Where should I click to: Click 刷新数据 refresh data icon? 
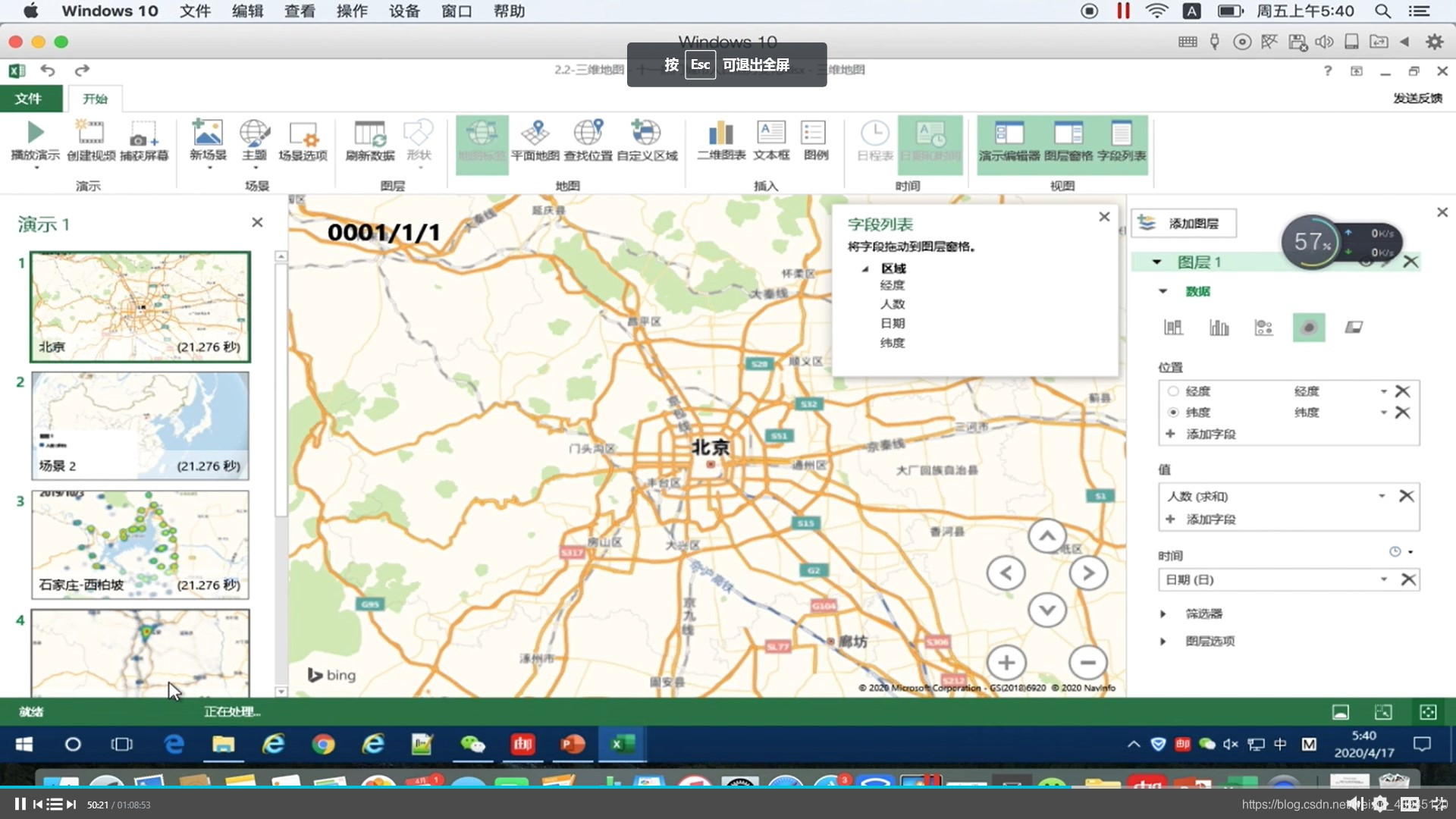370,134
